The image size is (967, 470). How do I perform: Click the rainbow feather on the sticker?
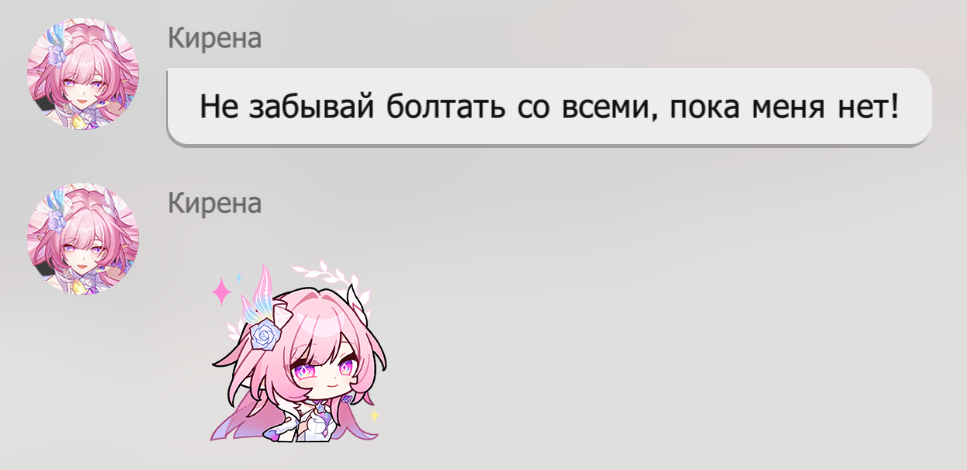(x=262, y=296)
